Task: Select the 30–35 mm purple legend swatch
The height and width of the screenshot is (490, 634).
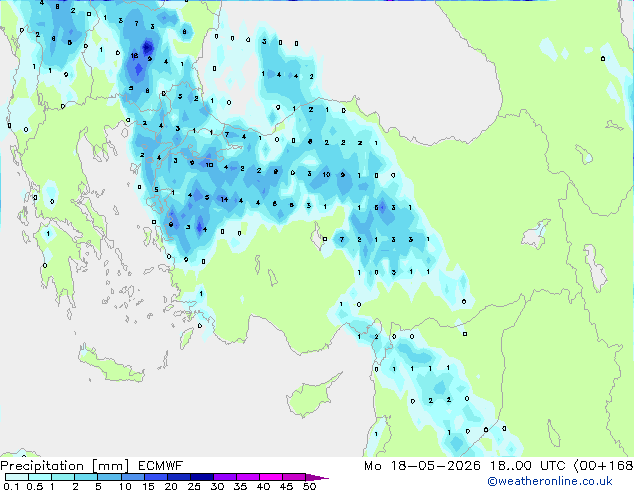Action: (x=224, y=477)
